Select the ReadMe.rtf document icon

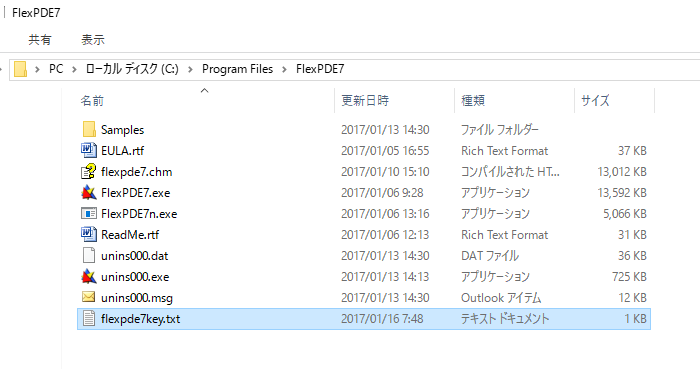[89, 234]
